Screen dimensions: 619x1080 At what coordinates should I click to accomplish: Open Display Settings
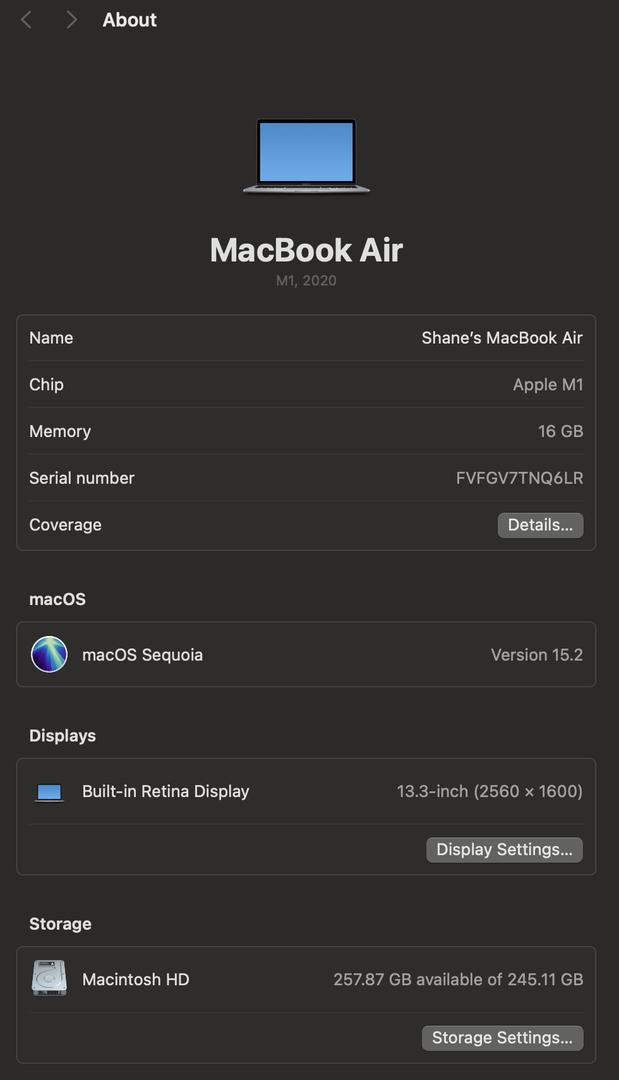[504, 849]
